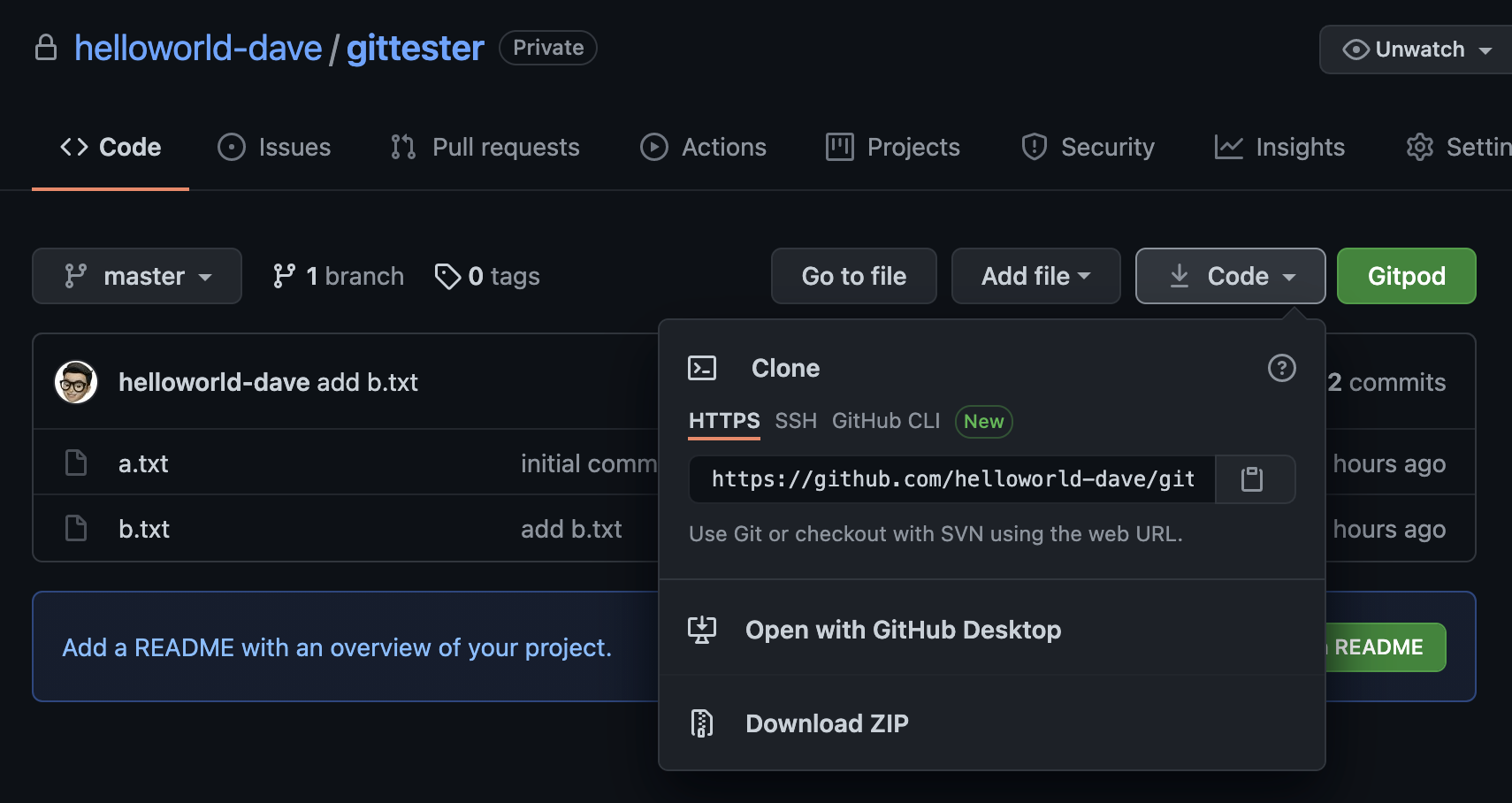Click the terminal icon beside Clone heading

703,367
